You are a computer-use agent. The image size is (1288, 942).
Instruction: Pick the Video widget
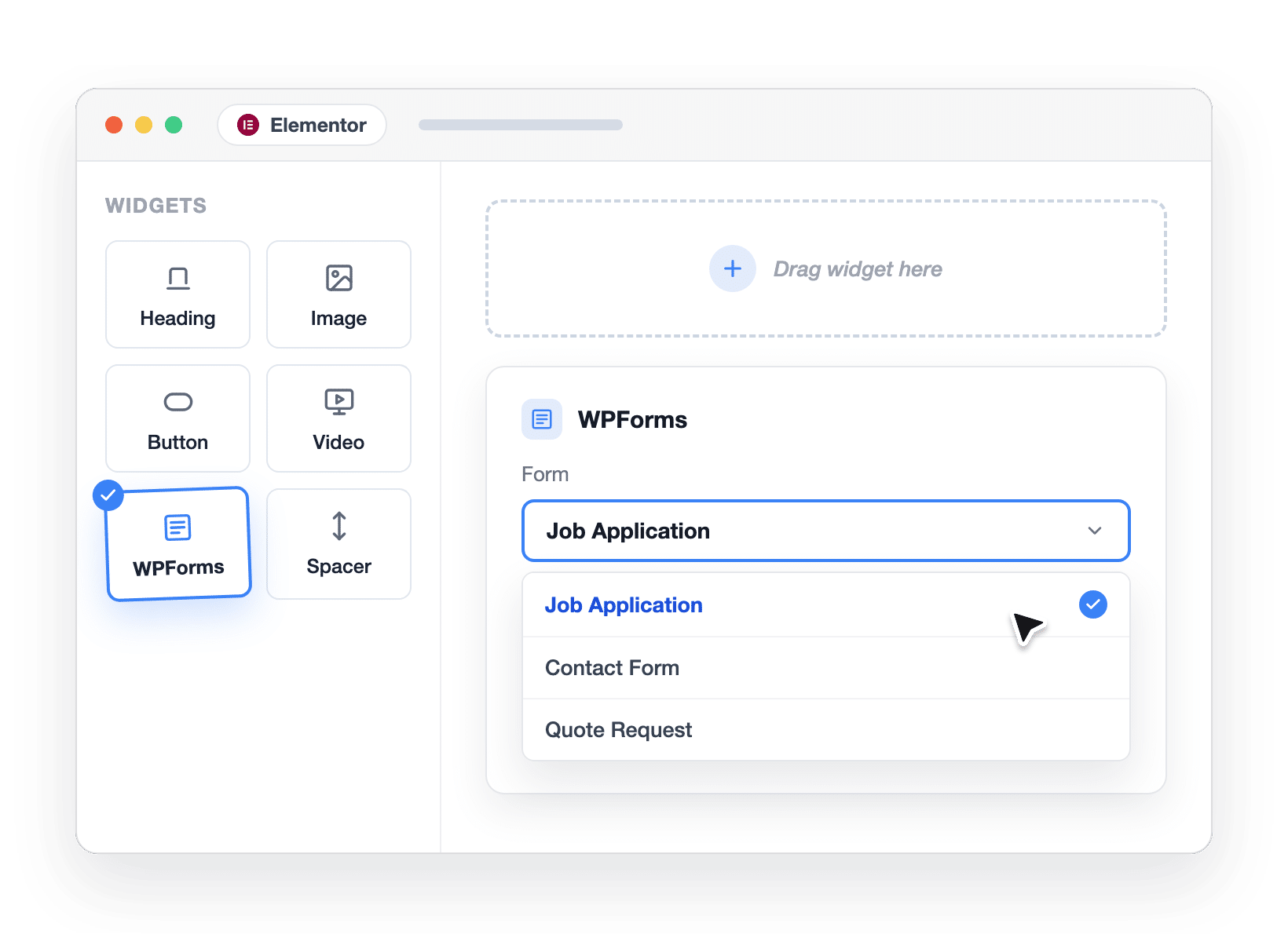pyautogui.click(x=338, y=418)
